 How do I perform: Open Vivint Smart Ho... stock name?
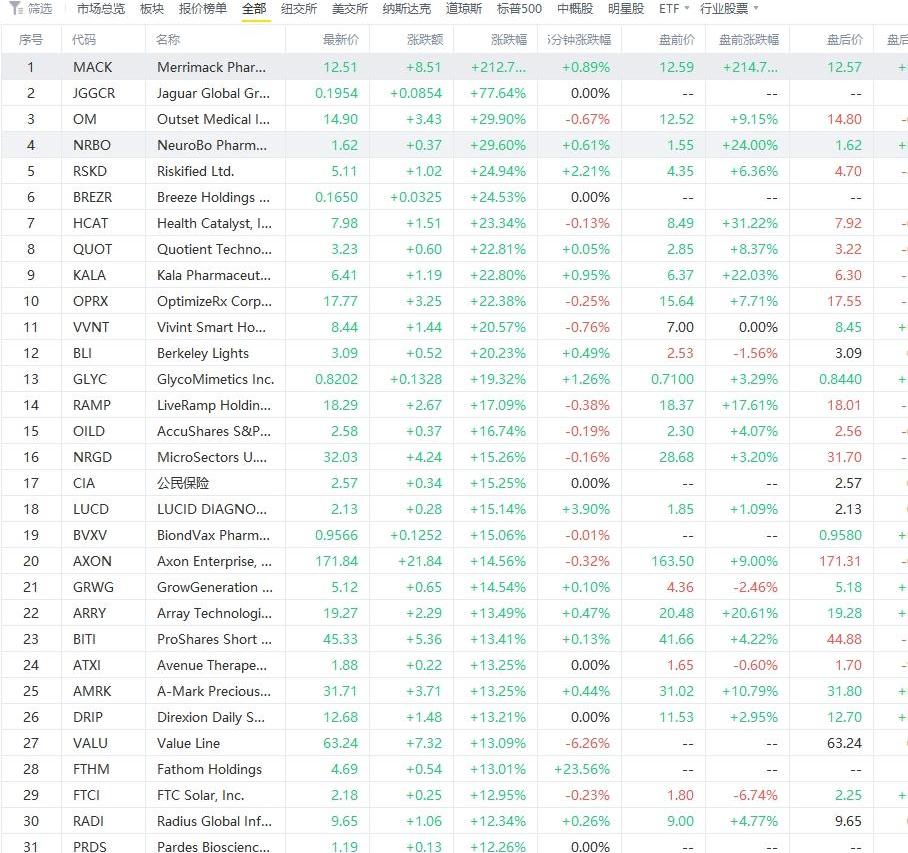click(211, 327)
